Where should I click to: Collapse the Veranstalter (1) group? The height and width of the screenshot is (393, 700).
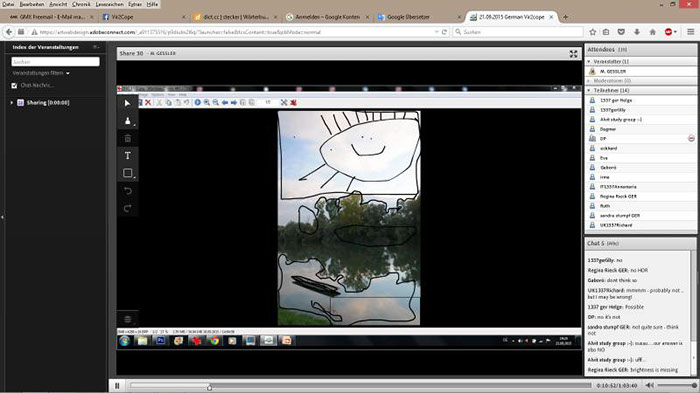pos(589,62)
